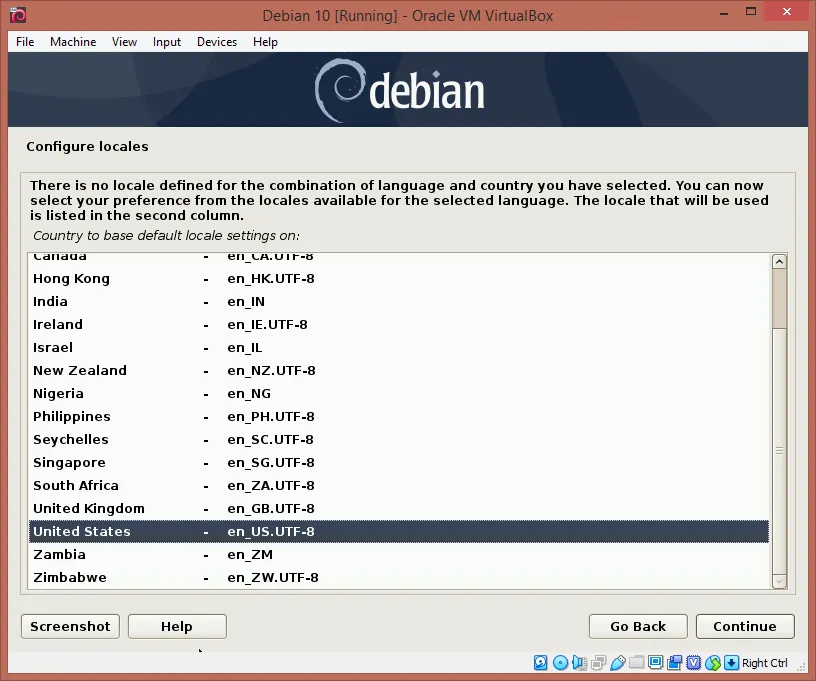
Task: Click the Go Back button
Action: pyautogui.click(x=638, y=626)
